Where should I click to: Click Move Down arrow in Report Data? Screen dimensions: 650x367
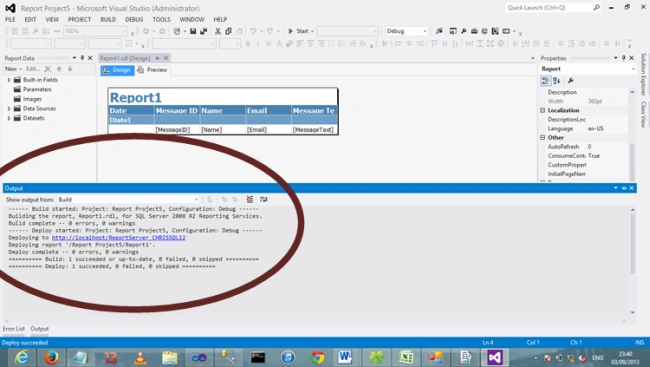pos(70,69)
